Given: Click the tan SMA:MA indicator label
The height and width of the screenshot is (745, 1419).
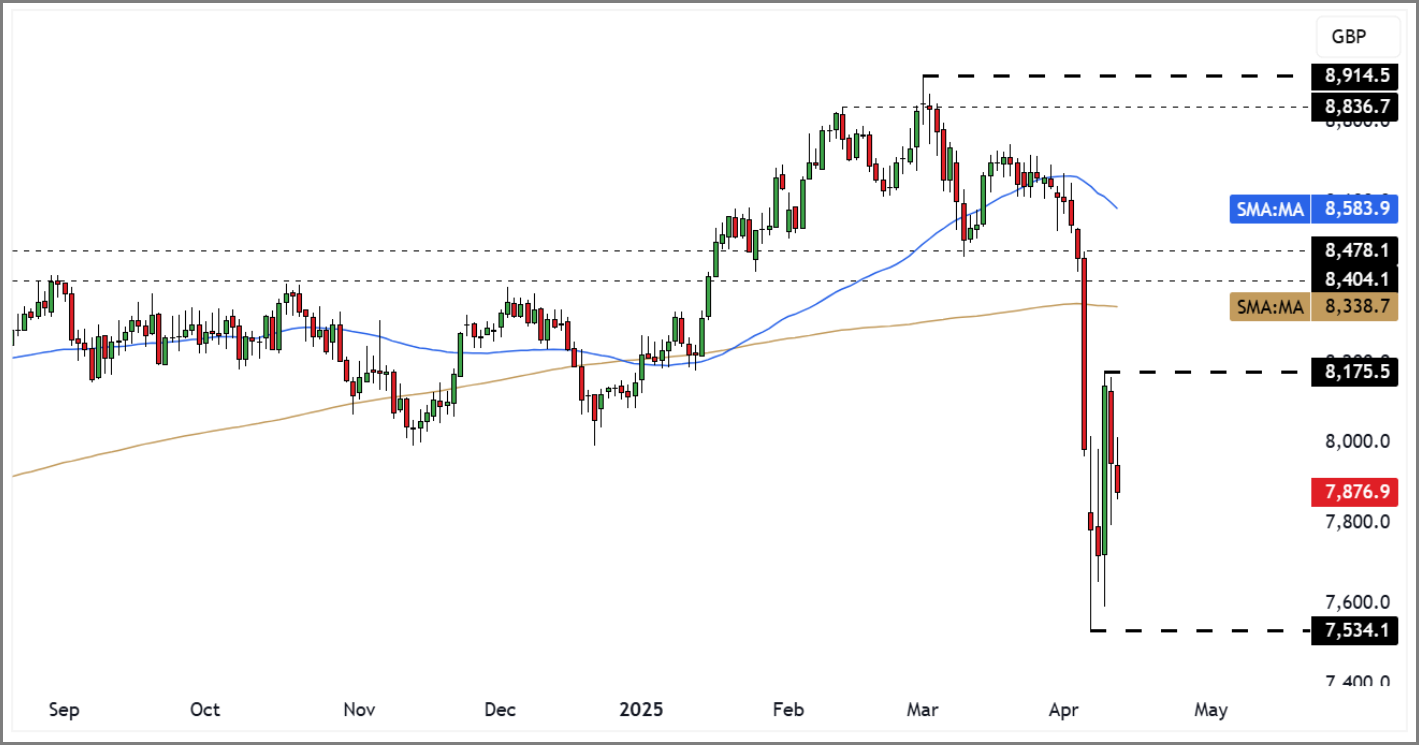Looking at the screenshot, I should [x=1271, y=308].
